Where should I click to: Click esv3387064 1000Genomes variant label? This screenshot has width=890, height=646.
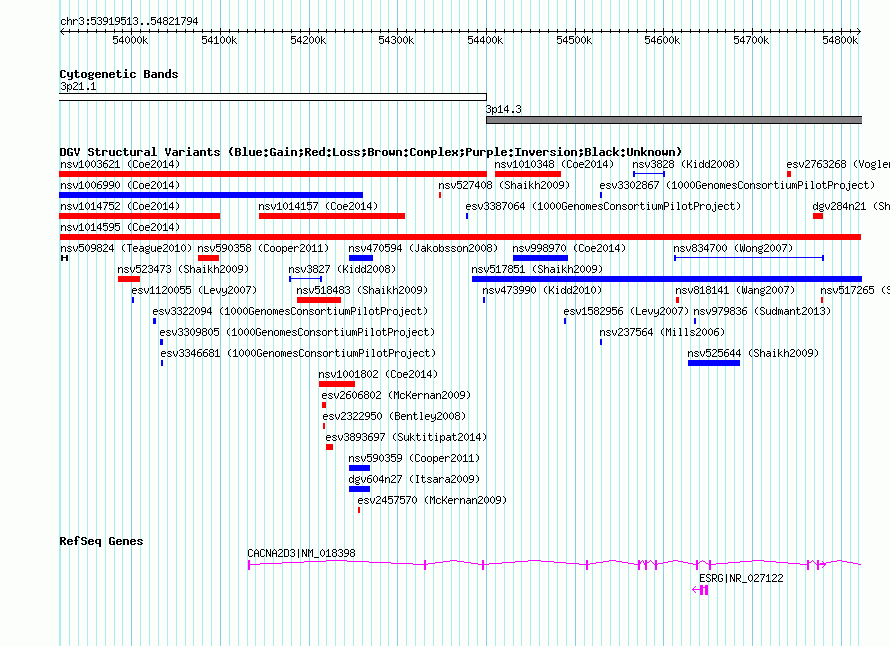[x=603, y=207]
